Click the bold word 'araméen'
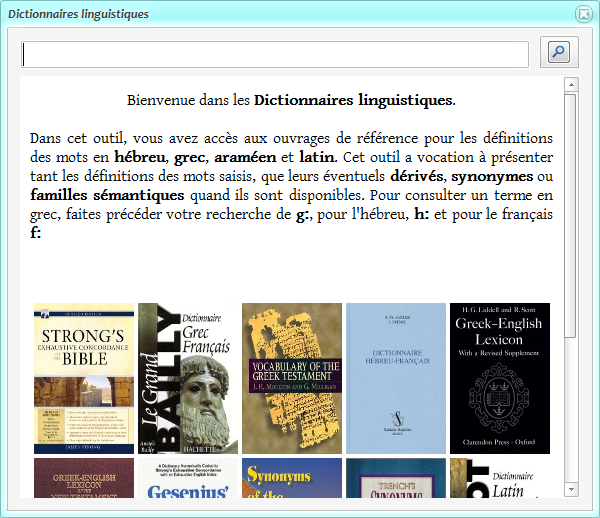 pos(245,157)
